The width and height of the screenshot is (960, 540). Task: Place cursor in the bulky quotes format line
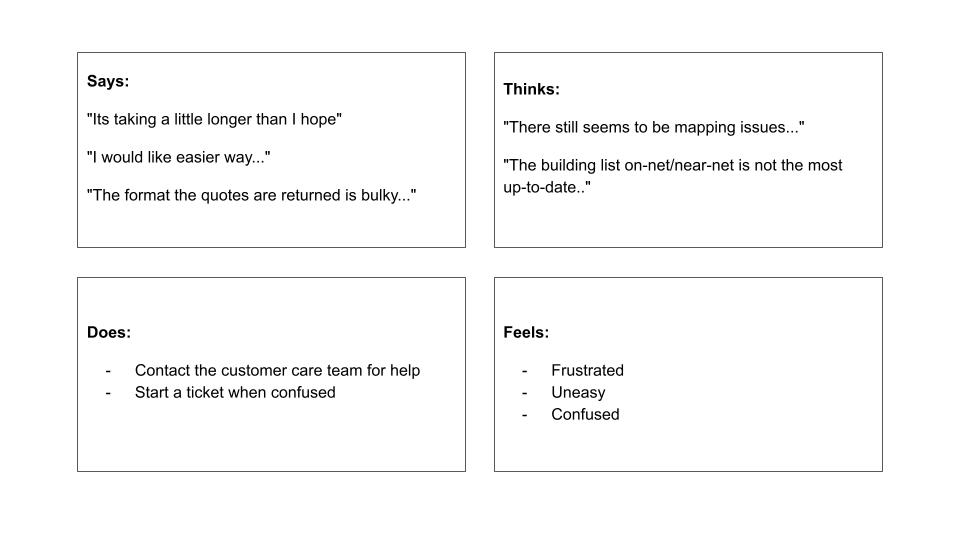click(x=251, y=195)
